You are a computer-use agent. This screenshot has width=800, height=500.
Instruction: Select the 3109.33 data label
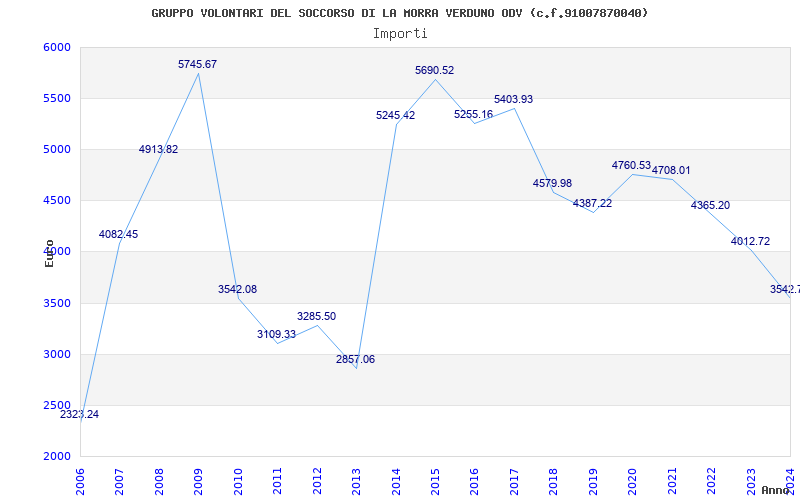[277, 335]
